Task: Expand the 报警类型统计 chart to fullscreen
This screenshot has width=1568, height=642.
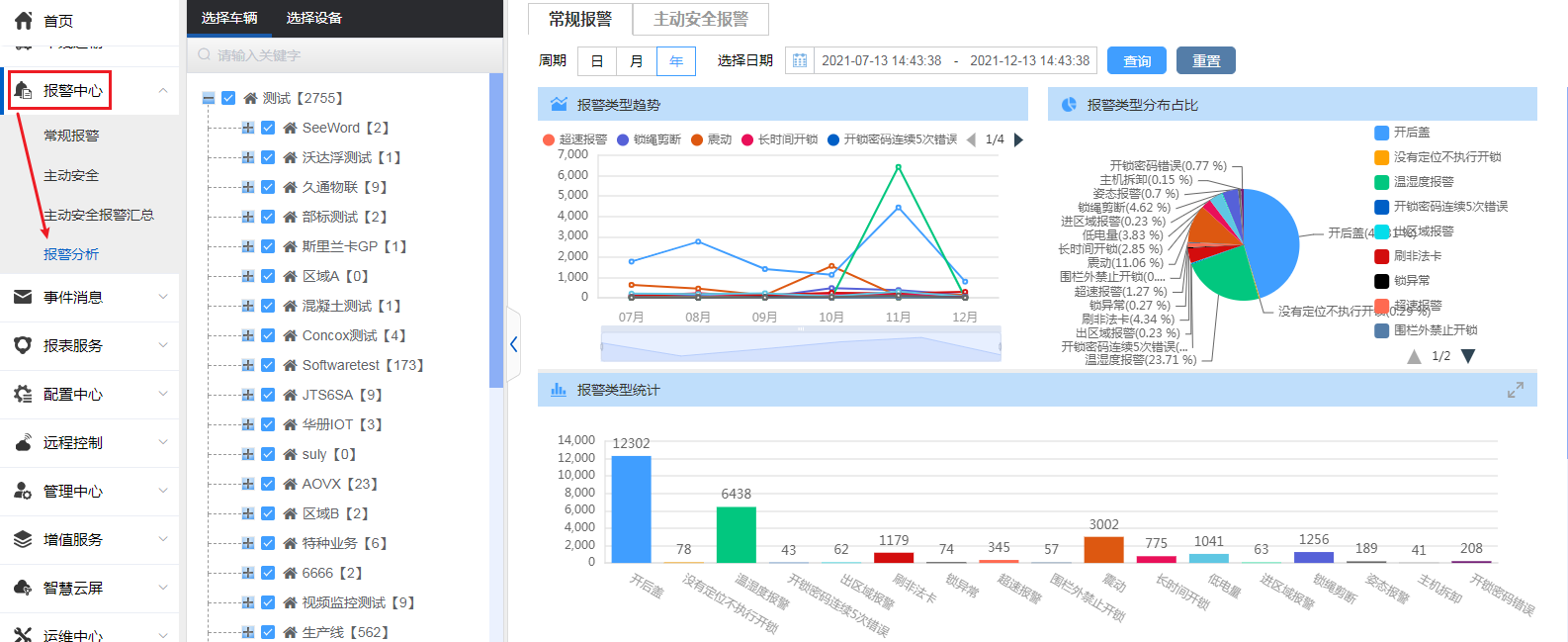Action: (1515, 391)
